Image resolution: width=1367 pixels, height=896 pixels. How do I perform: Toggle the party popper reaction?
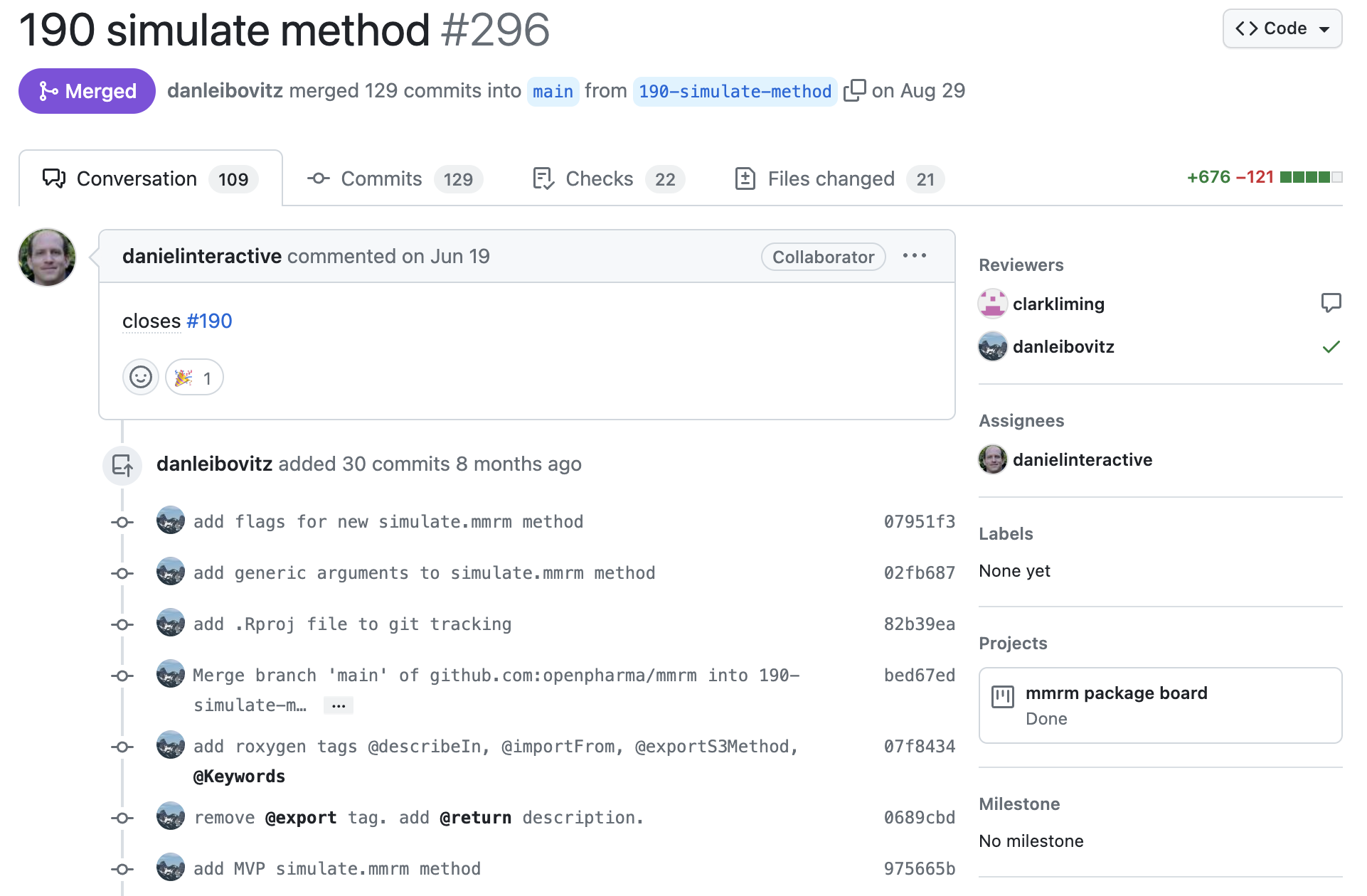tap(194, 378)
